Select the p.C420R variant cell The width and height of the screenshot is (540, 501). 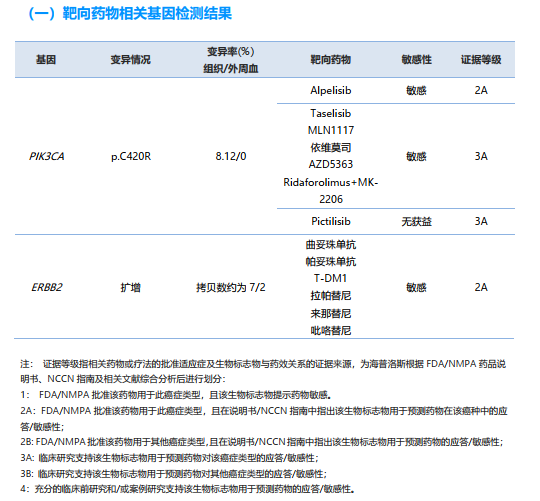(x=131, y=156)
